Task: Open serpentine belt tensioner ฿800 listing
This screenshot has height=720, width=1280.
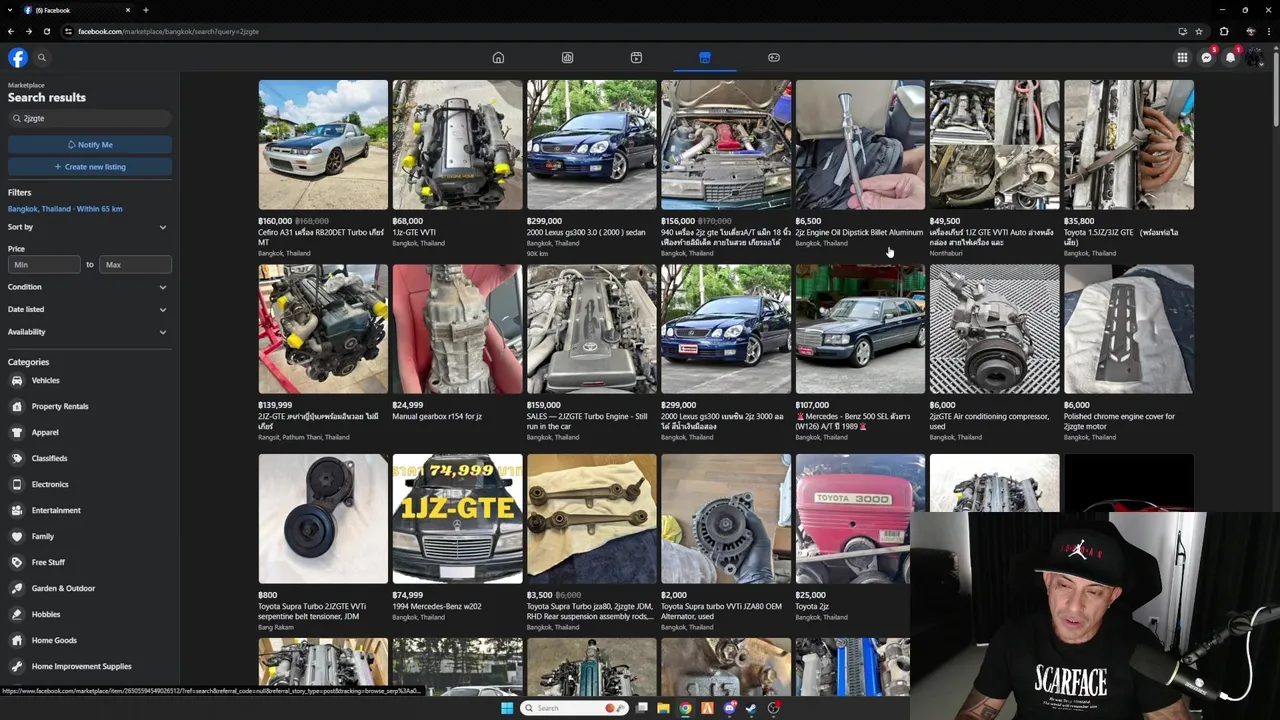Action: pos(323,542)
